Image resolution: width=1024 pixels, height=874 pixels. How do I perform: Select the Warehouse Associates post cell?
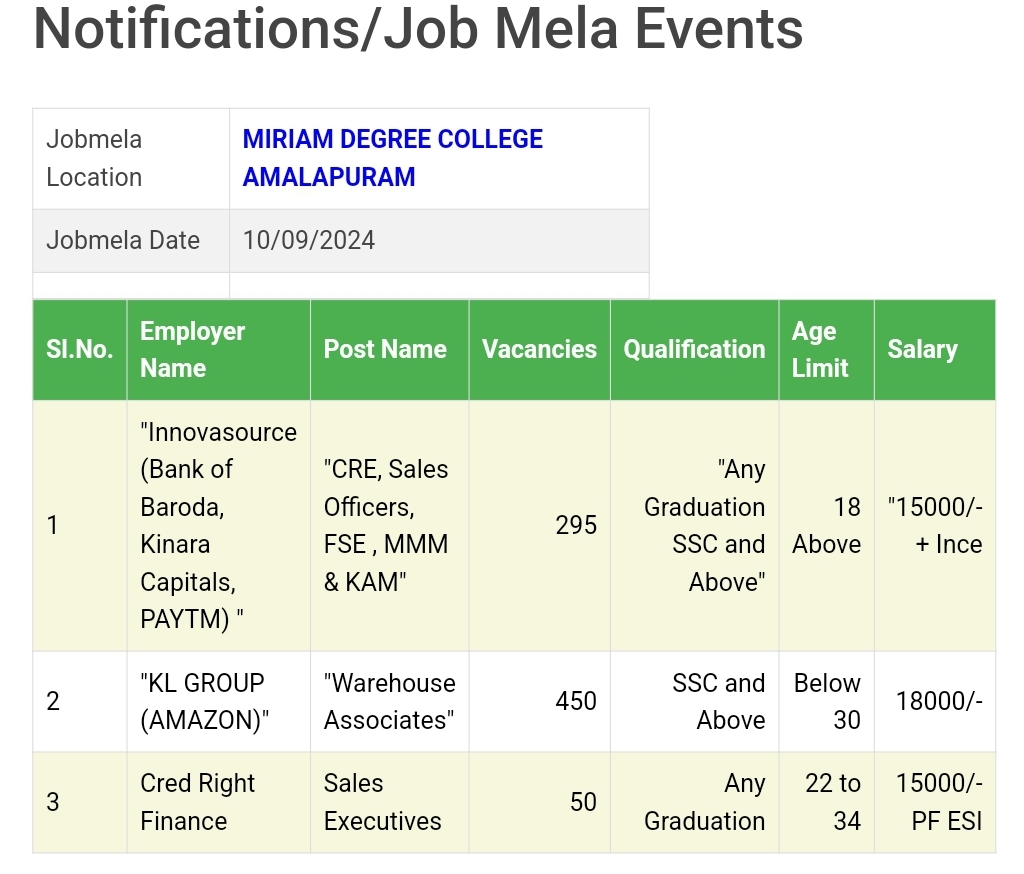390,702
